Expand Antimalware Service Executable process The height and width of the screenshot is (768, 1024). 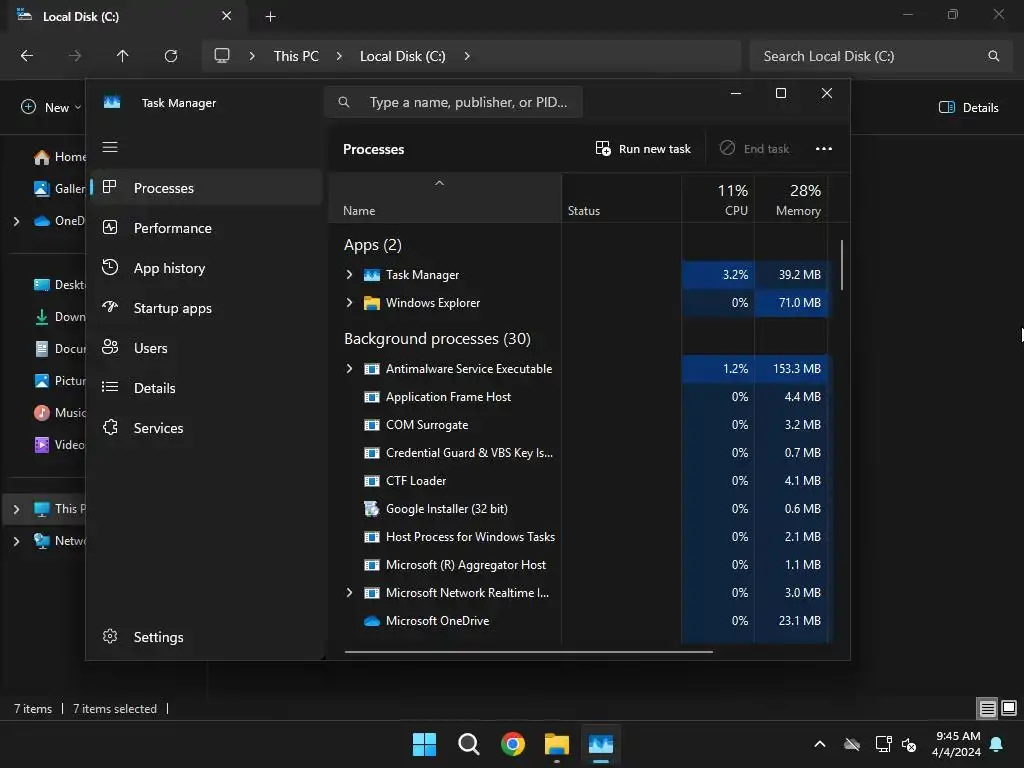pos(349,369)
